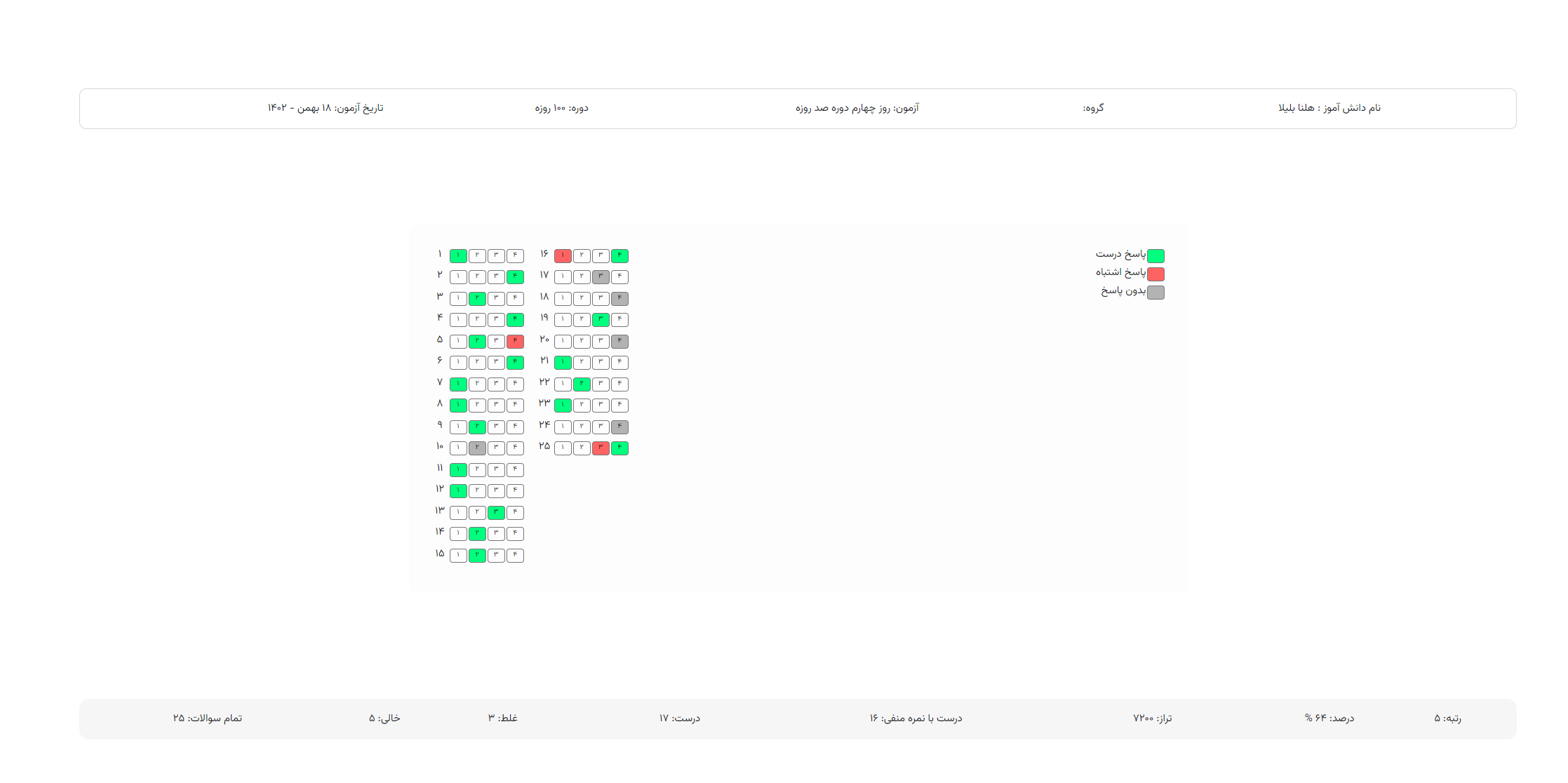
Task: Click gray option 3 of question 17
Action: (x=601, y=276)
